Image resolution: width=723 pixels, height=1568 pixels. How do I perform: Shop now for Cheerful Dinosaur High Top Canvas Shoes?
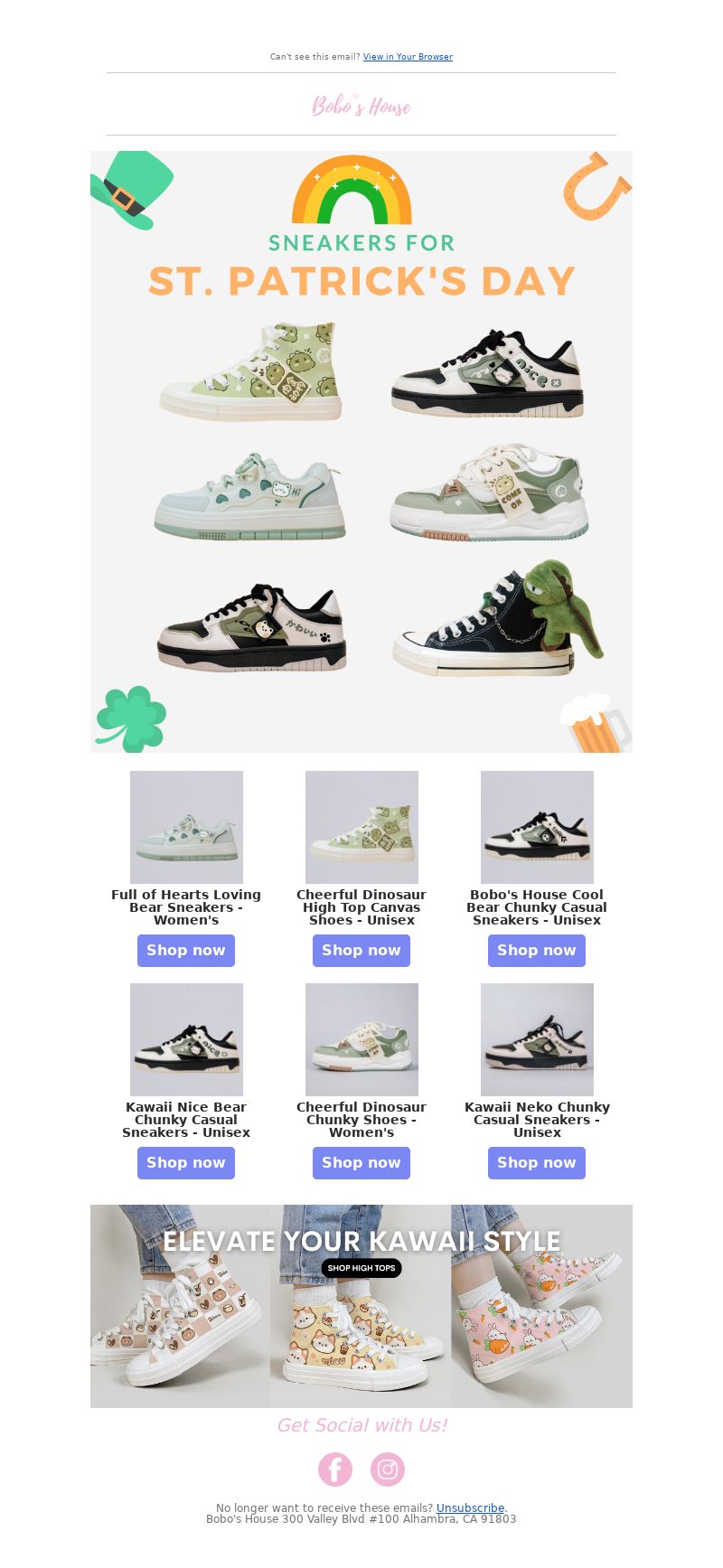tap(361, 951)
